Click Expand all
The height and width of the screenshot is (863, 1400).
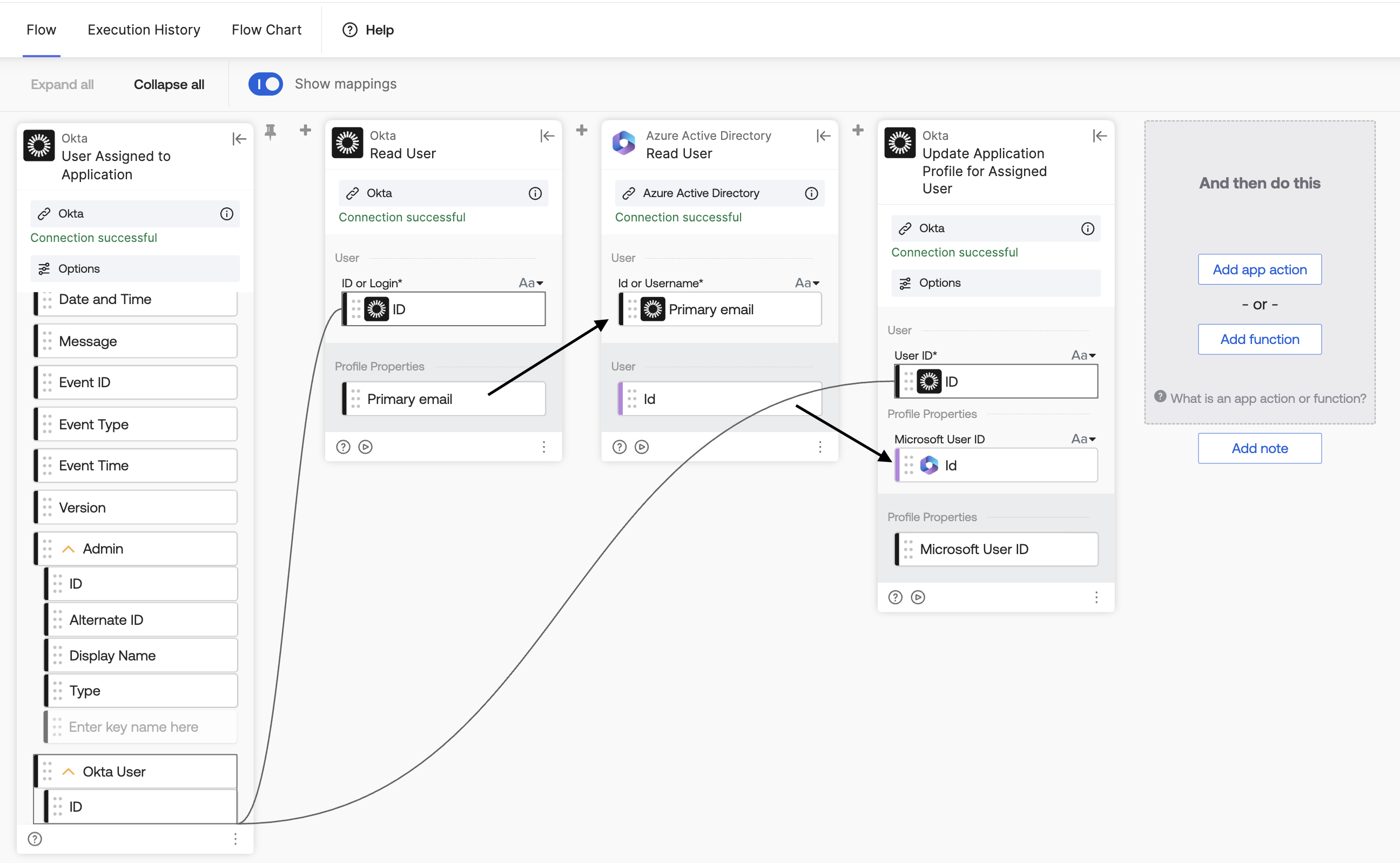(62, 84)
